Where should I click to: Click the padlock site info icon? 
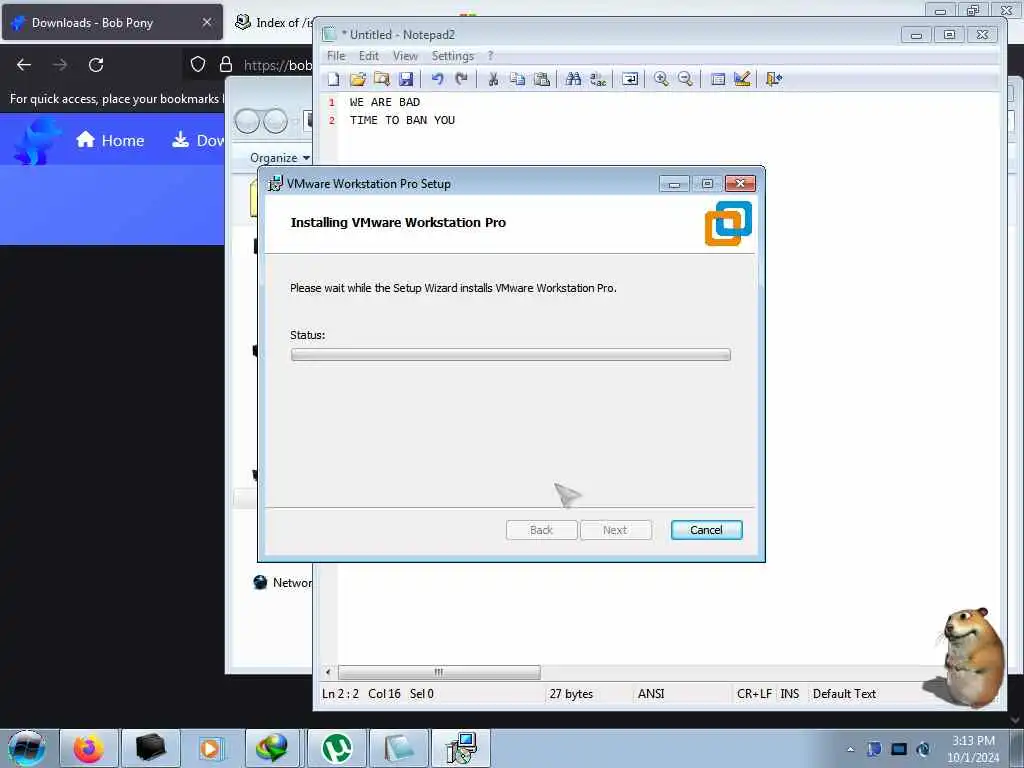226,64
